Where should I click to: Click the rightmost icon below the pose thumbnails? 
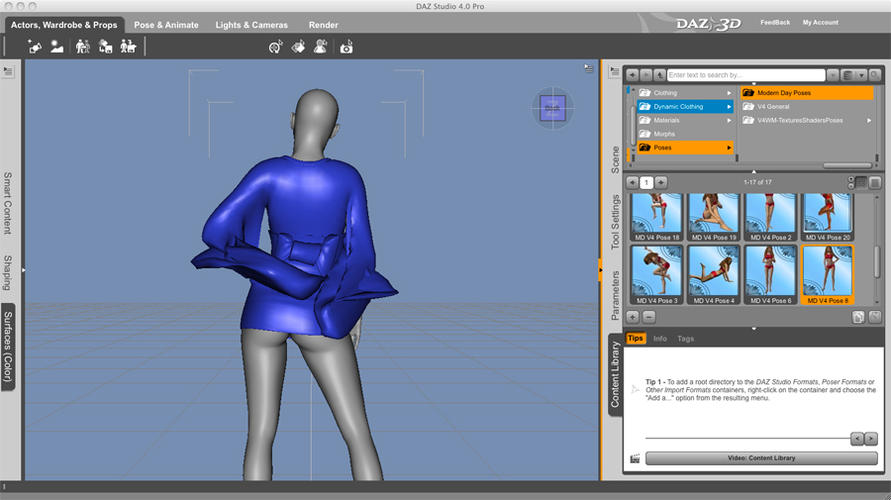875,317
